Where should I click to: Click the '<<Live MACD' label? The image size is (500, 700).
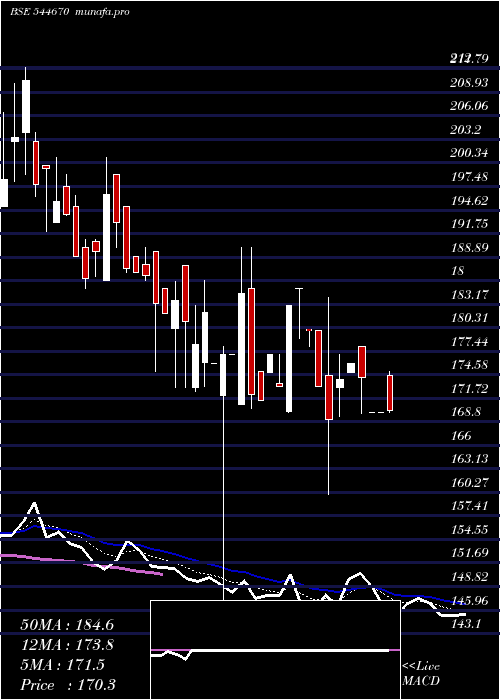[421, 674]
